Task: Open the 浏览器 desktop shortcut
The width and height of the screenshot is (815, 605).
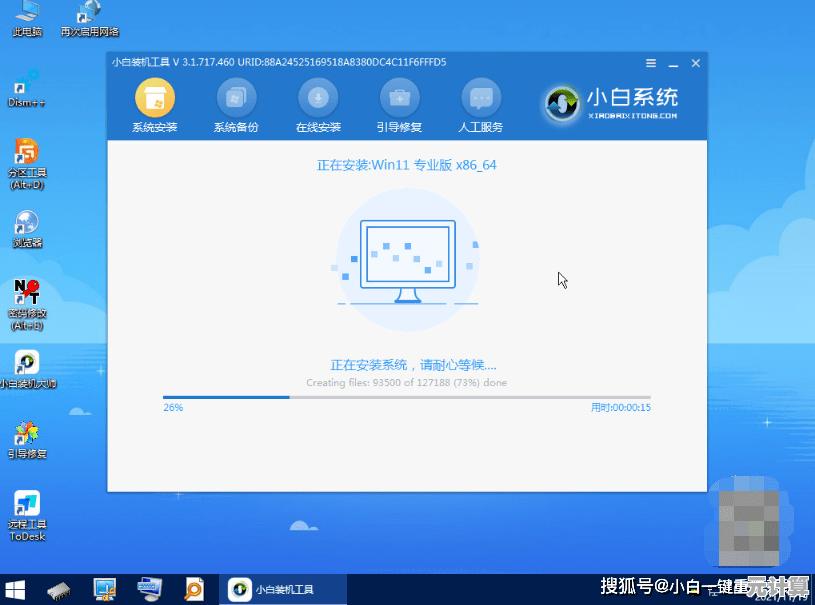Action: tap(27, 229)
